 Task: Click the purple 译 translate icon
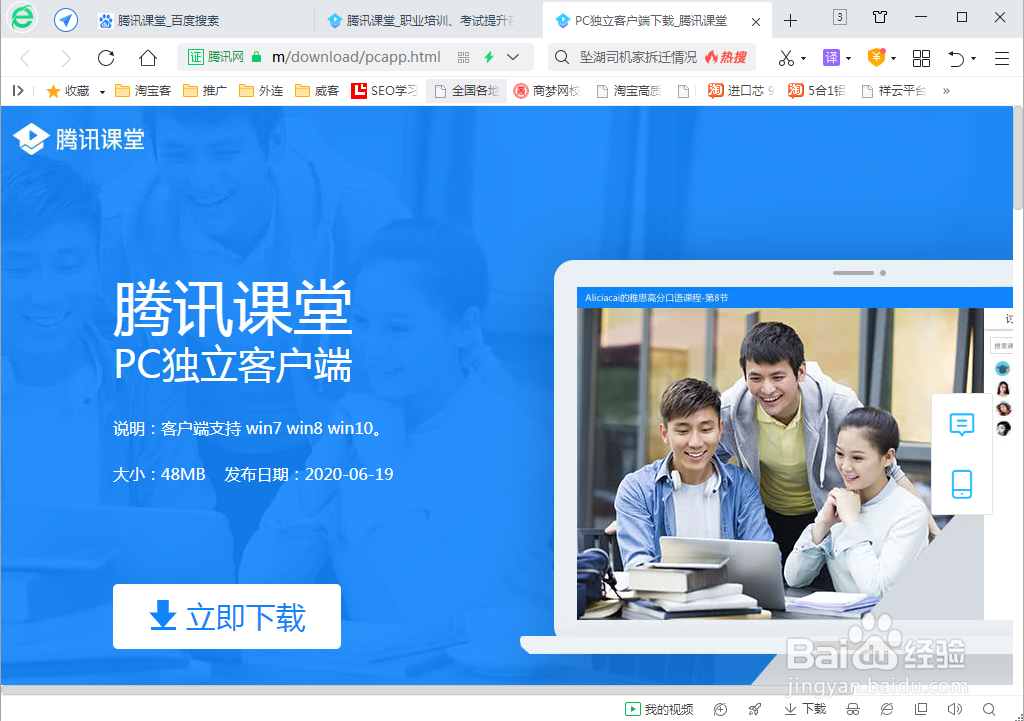tap(831, 57)
